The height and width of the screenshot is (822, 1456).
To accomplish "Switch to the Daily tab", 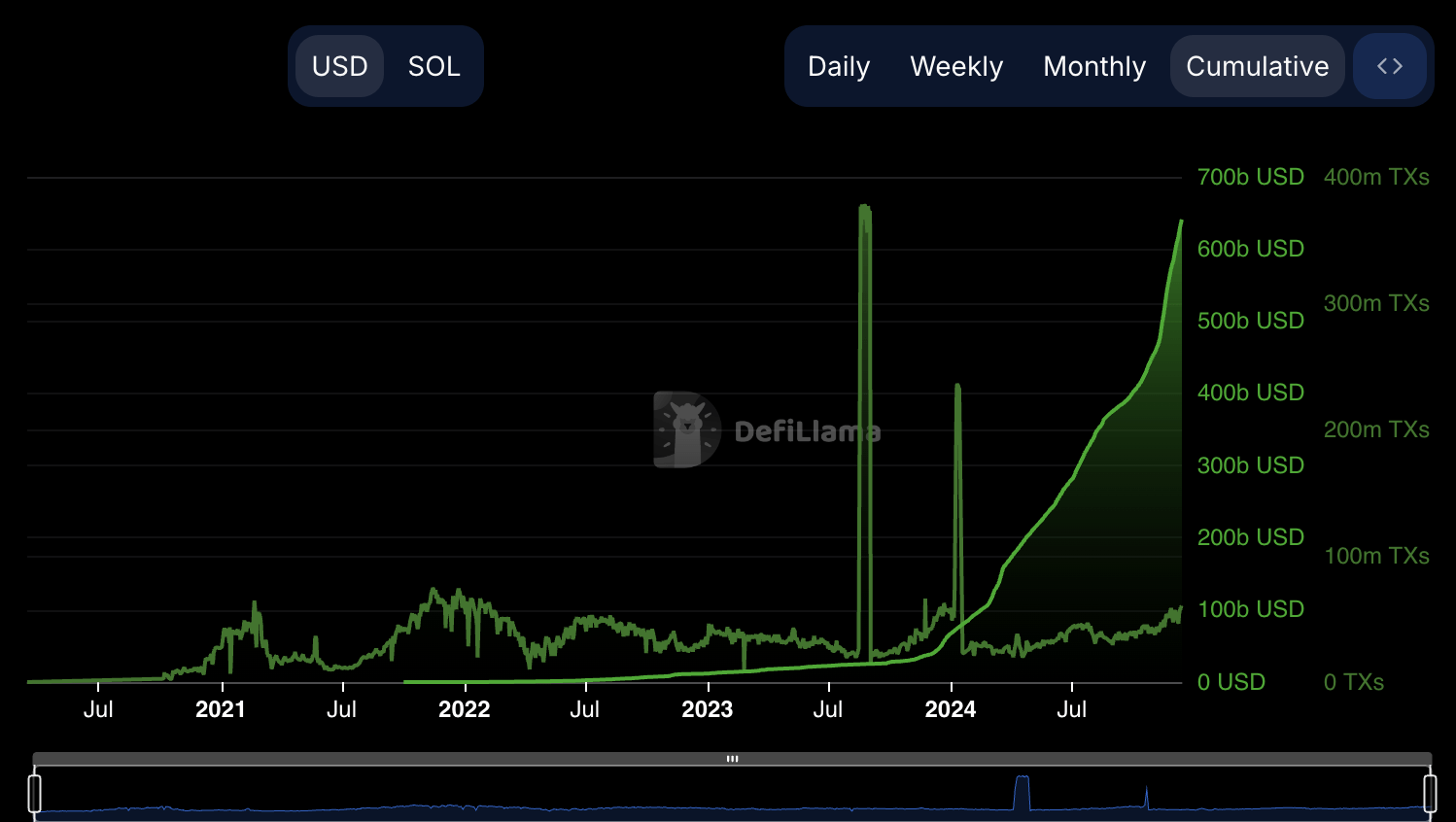I will tap(838, 66).
